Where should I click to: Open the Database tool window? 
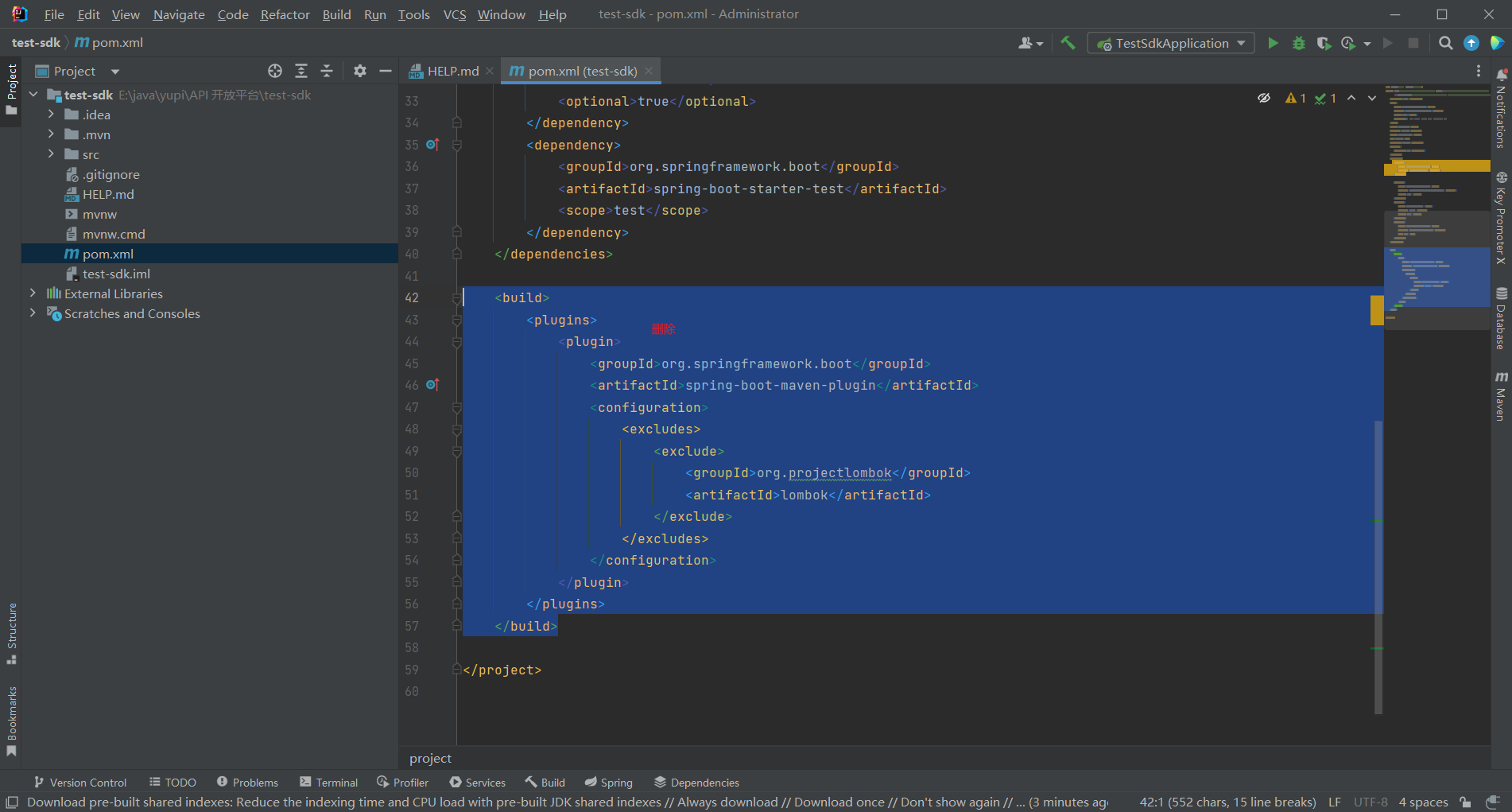pyautogui.click(x=1501, y=319)
